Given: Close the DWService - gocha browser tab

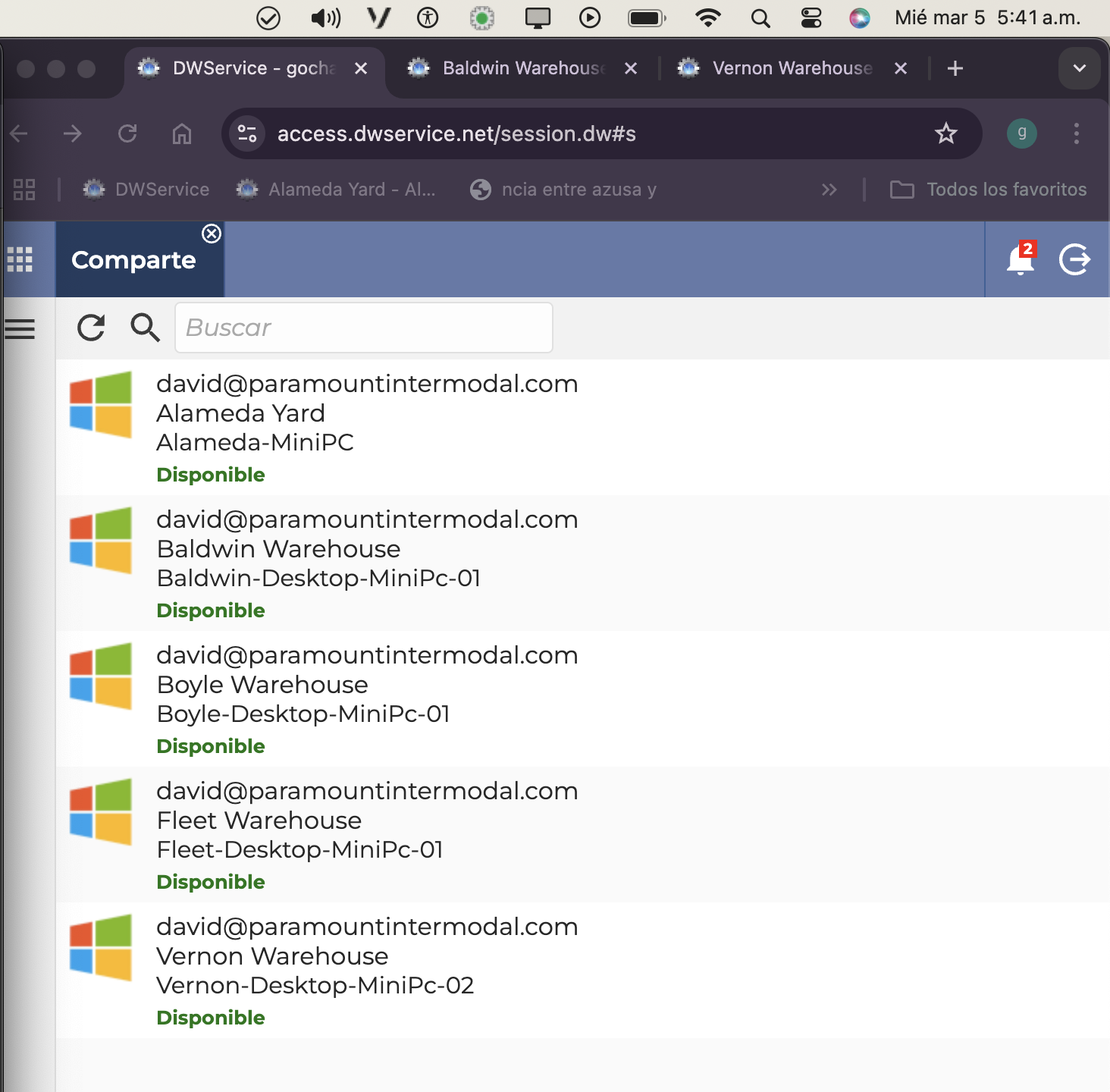Looking at the screenshot, I should pos(361,68).
